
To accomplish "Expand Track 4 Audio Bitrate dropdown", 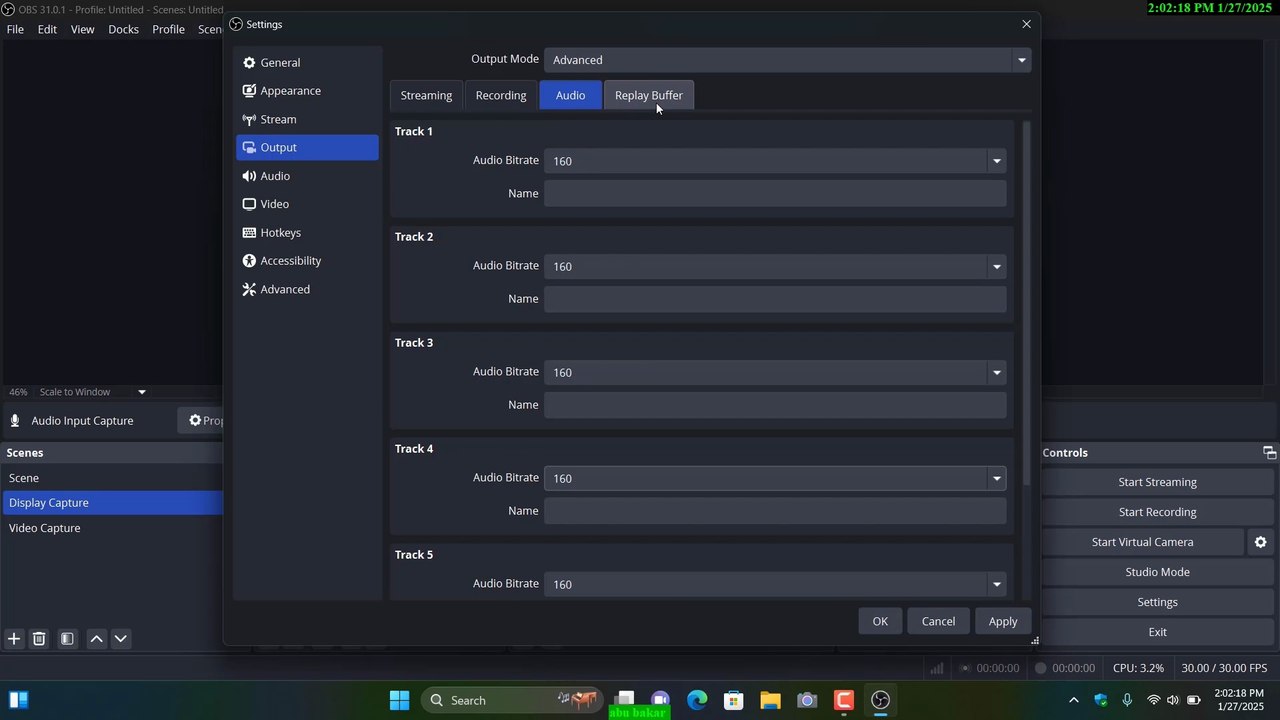I will click(x=996, y=478).
